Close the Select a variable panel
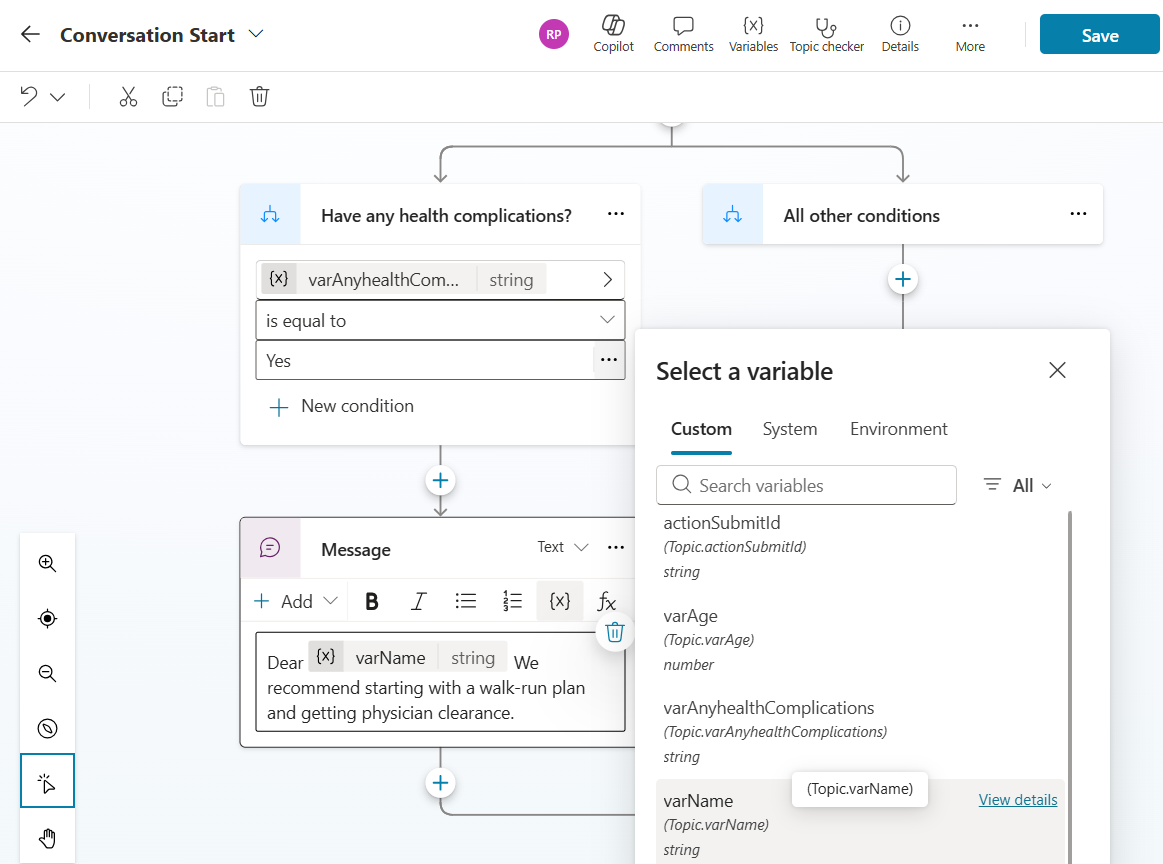 tap(1057, 371)
